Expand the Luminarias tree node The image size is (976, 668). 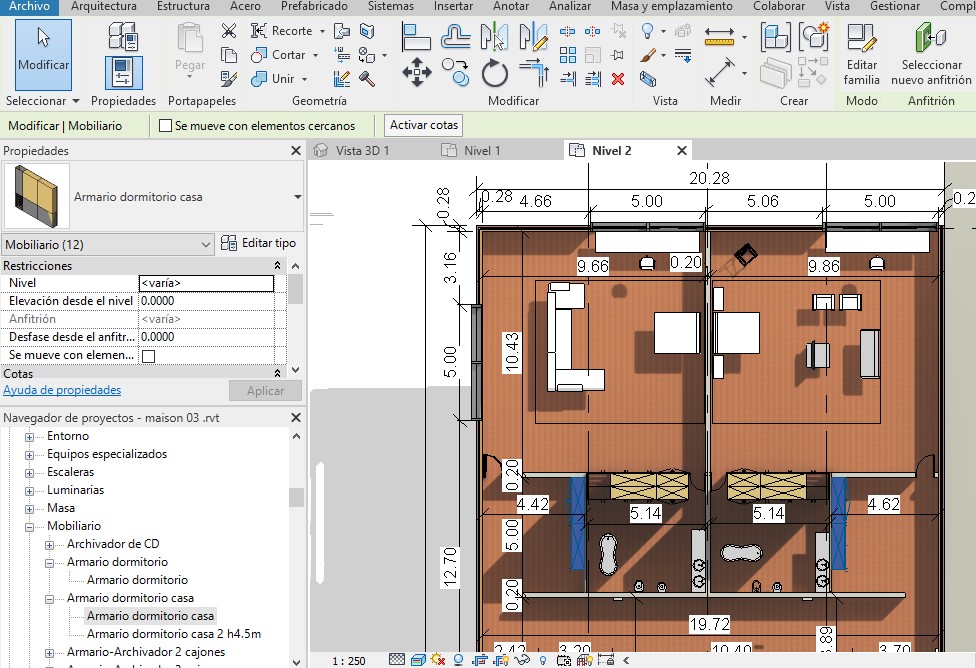[x=29, y=490]
